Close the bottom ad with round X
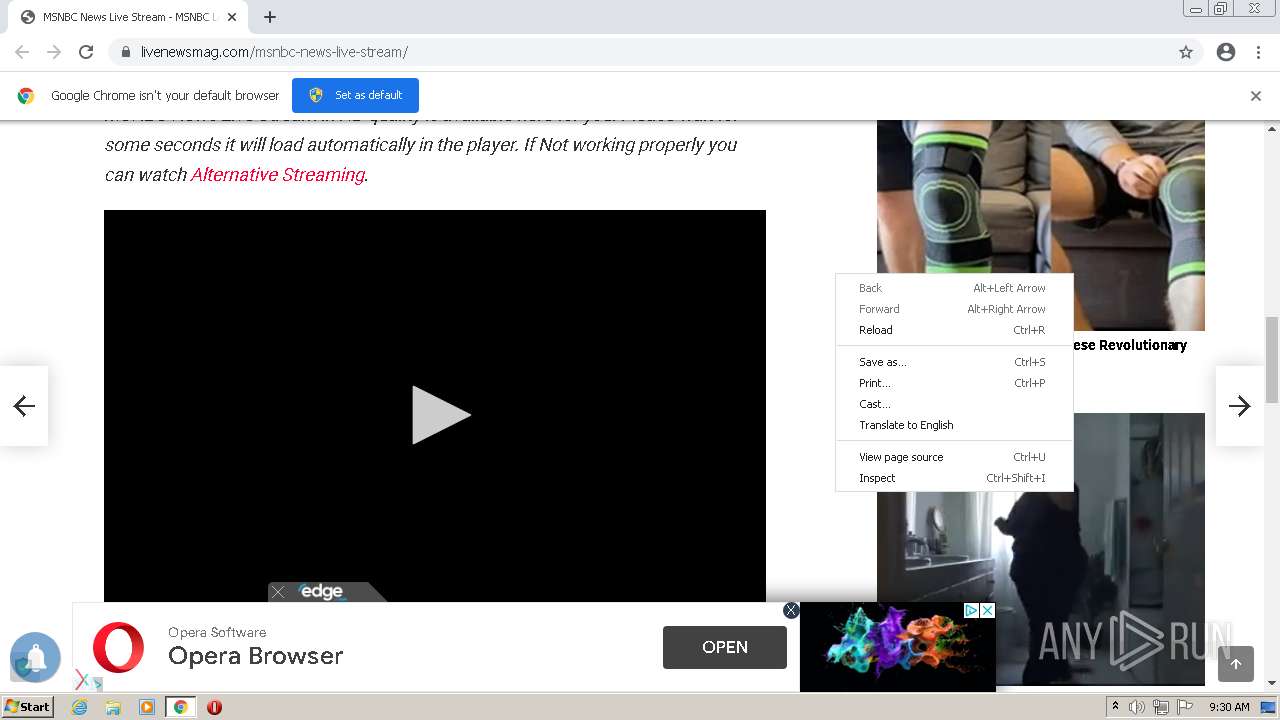 (791, 610)
